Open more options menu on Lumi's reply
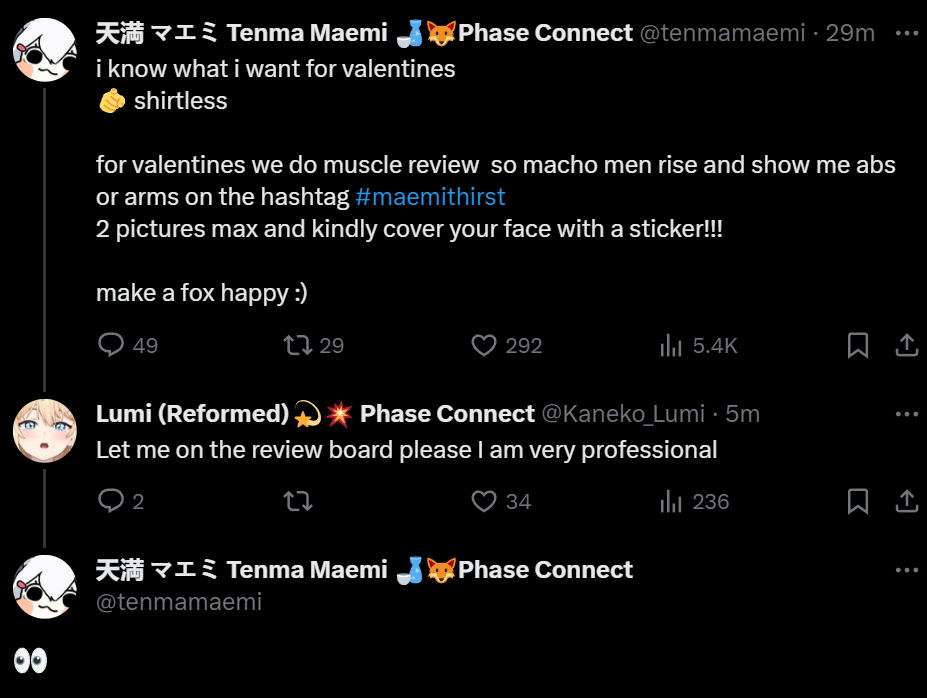 tap(906, 414)
